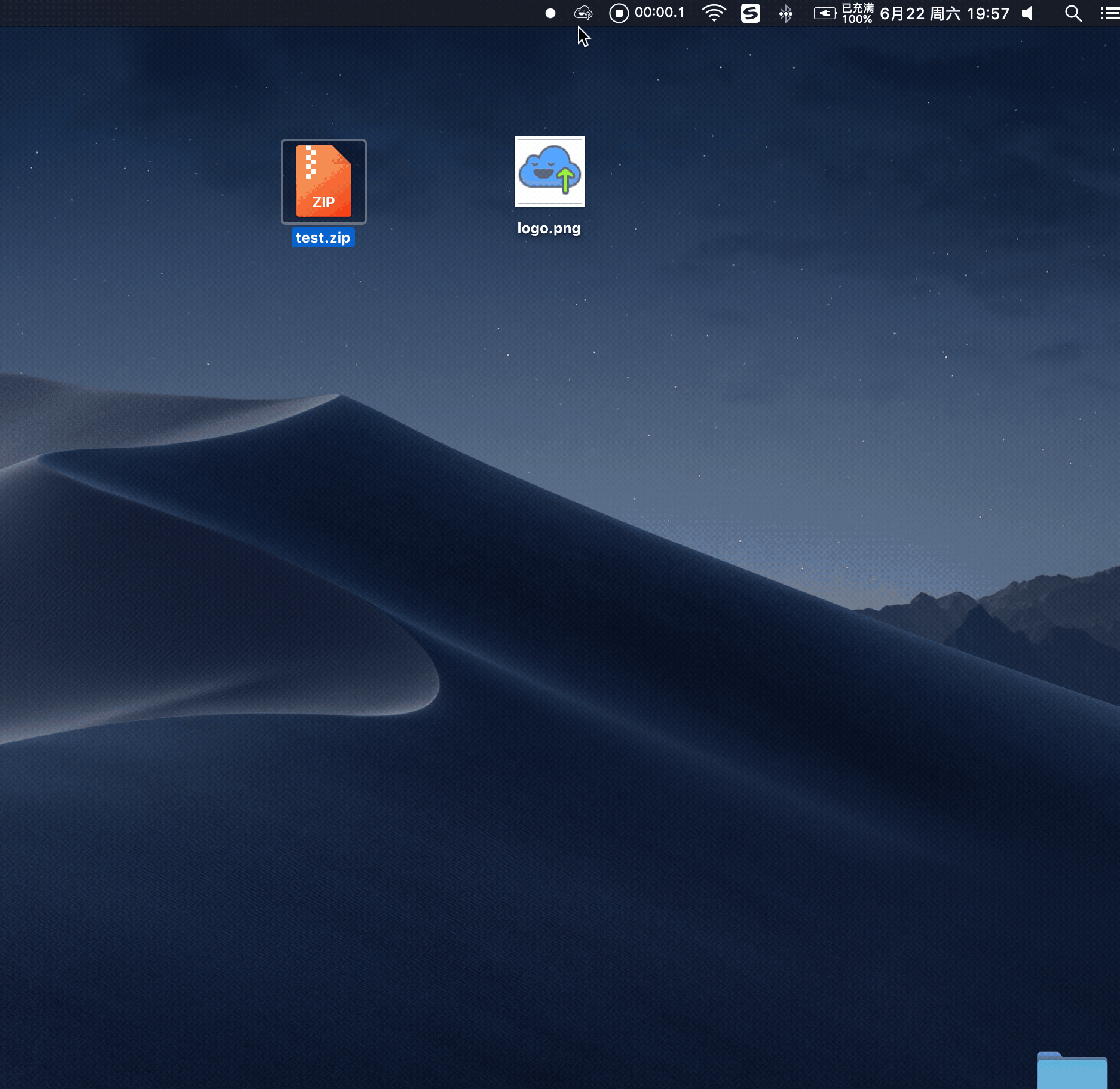The width and height of the screenshot is (1120, 1089).
Task: Click the Shadowsocks proxy icon in menu bar
Action: click(751, 13)
